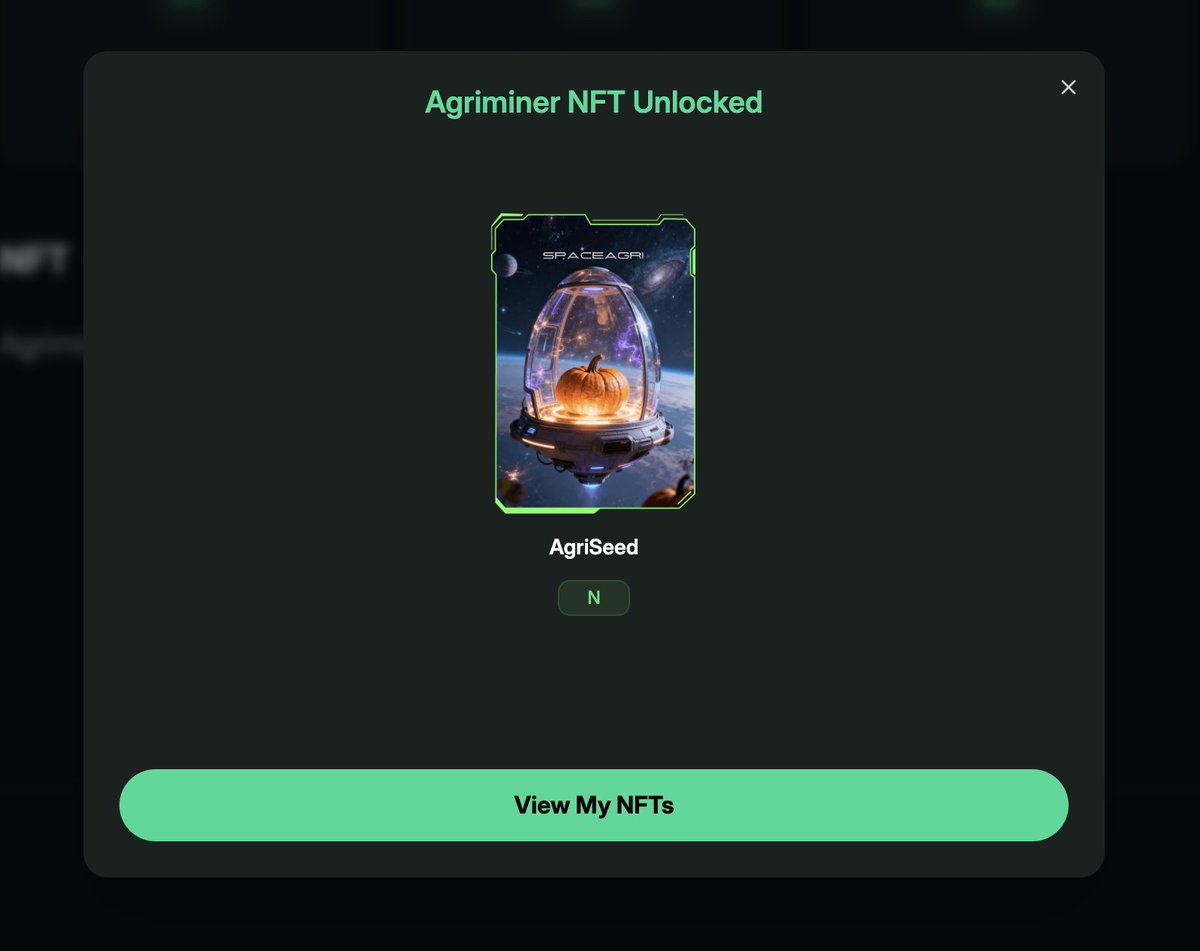Click the blurred Agriminer text behind the dialog

pos(42,346)
